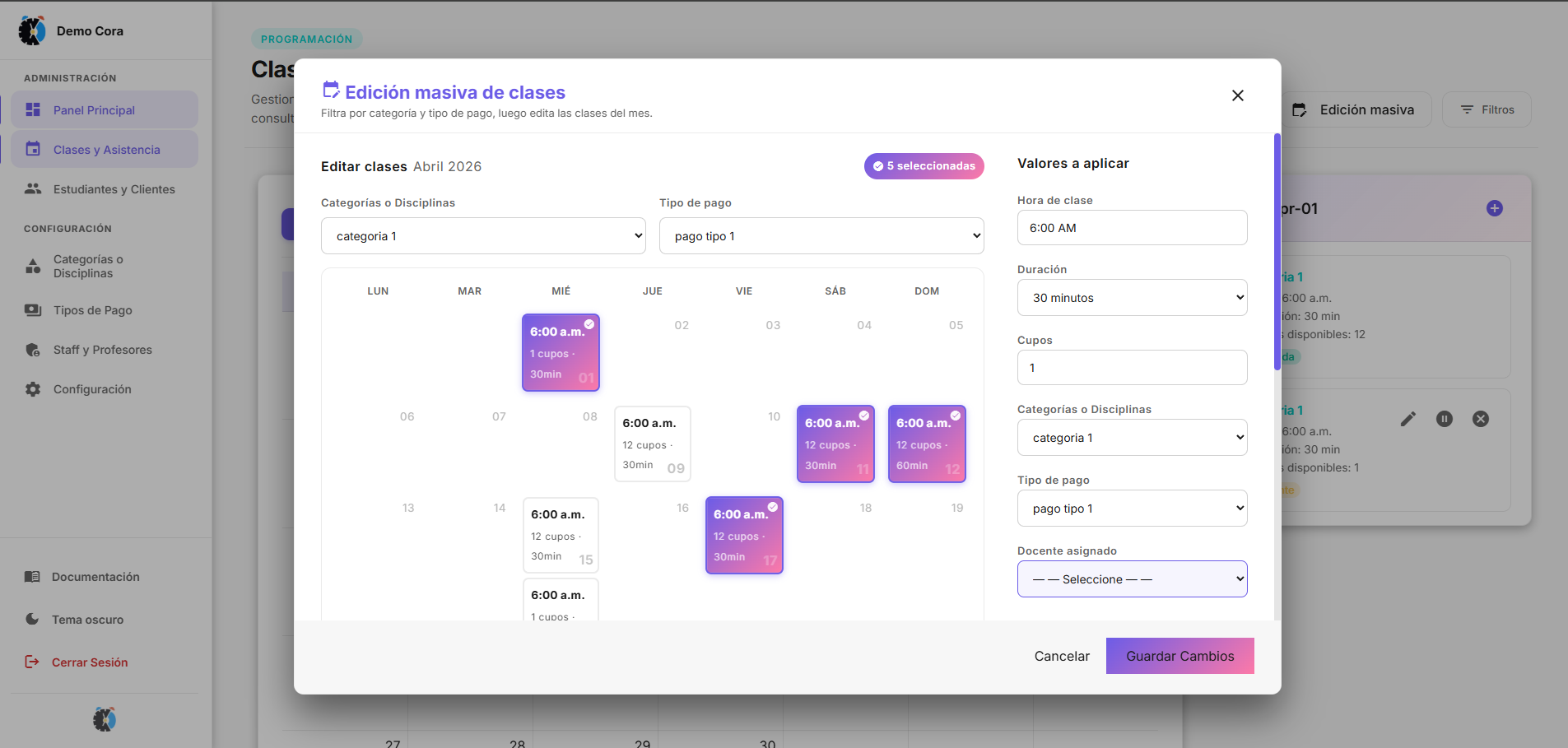Viewport: 1568px width, 748px height.
Task: Click the pencil edit icon on class card
Action: coord(1408,419)
